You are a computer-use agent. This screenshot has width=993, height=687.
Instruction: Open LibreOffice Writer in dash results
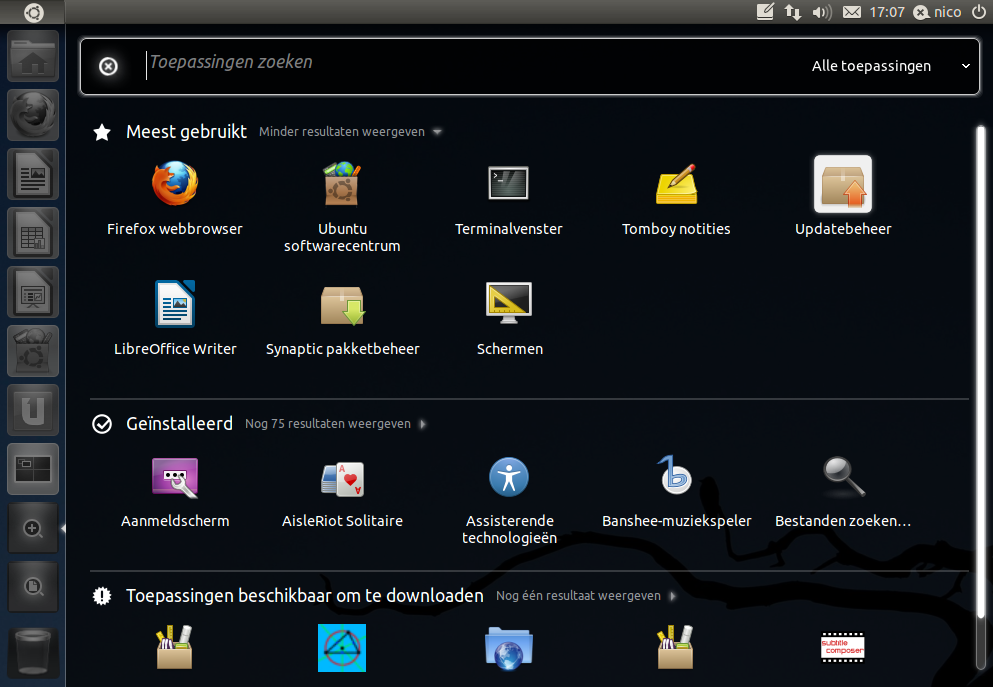pyautogui.click(x=175, y=303)
